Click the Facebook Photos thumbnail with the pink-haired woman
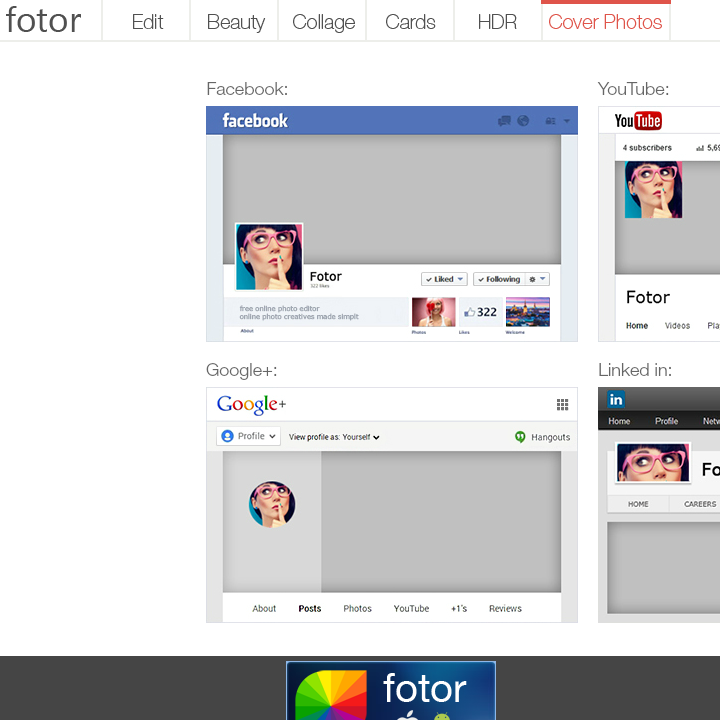Image resolution: width=720 pixels, height=720 pixels. click(433, 312)
